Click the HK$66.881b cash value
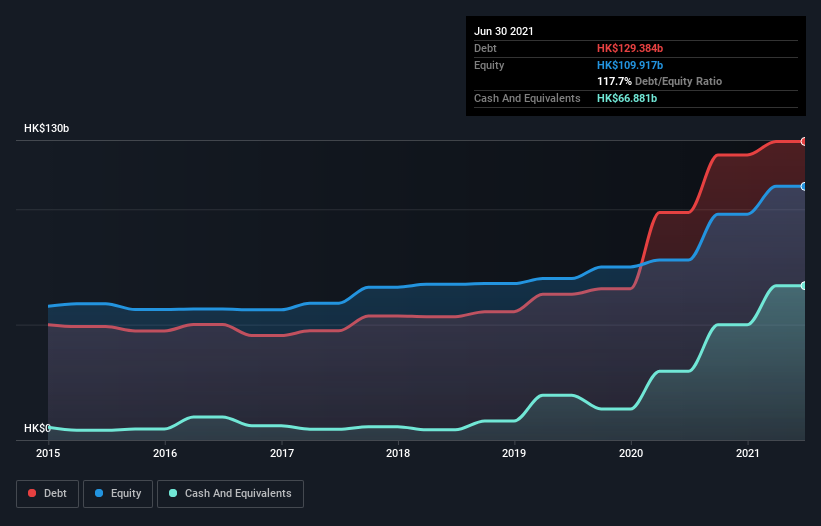 627,98
